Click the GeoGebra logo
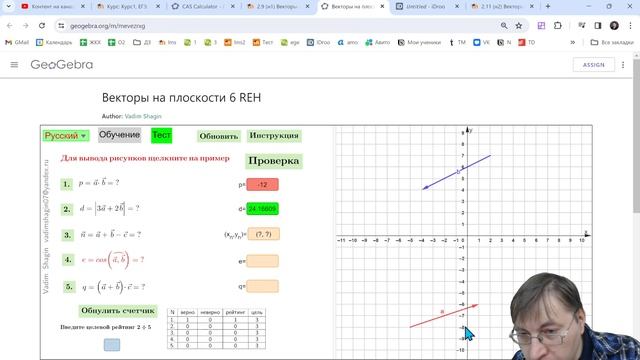 pos(62,64)
